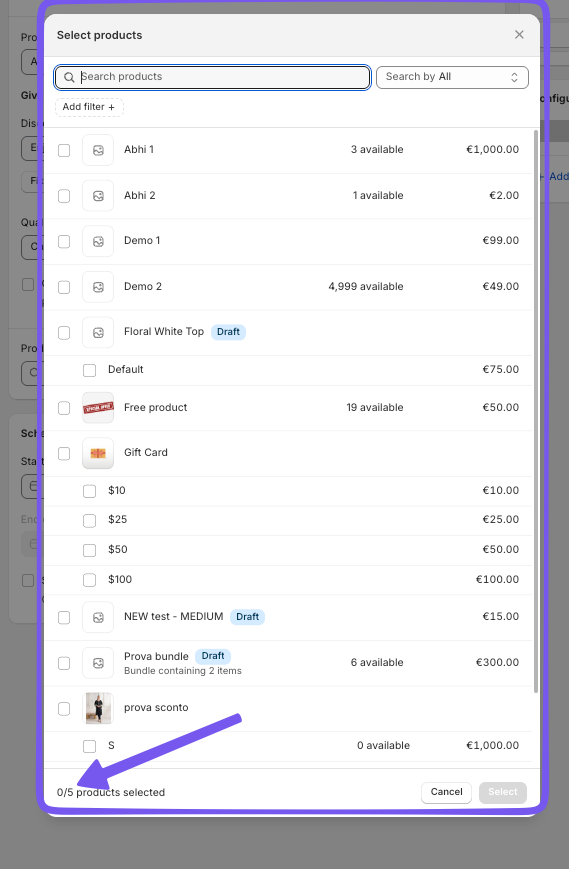Click the Add filter + button
The height and width of the screenshot is (869, 569).
click(x=89, y=107)
